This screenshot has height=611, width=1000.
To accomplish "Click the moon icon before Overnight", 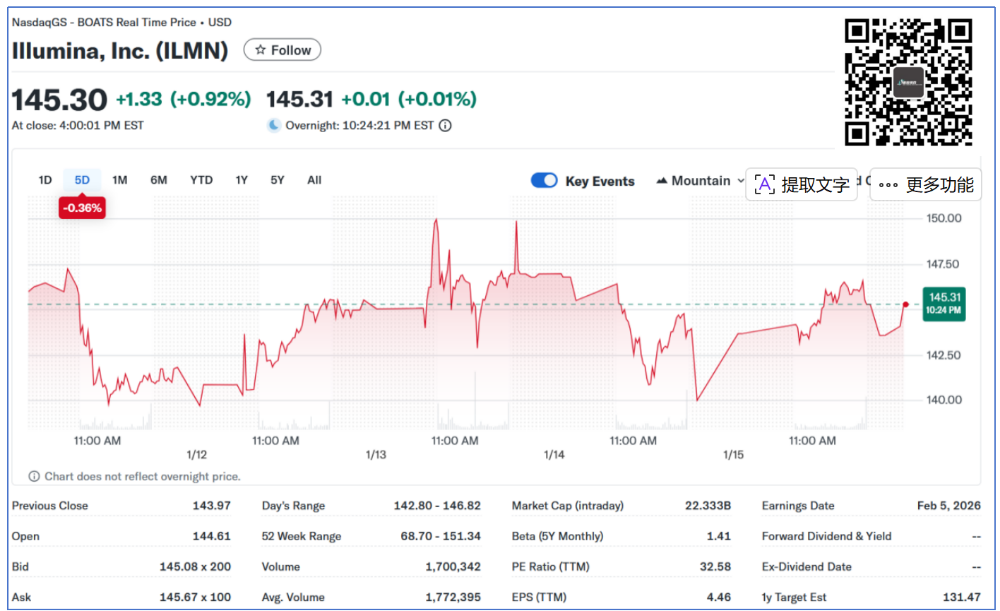I will [274, 126].
